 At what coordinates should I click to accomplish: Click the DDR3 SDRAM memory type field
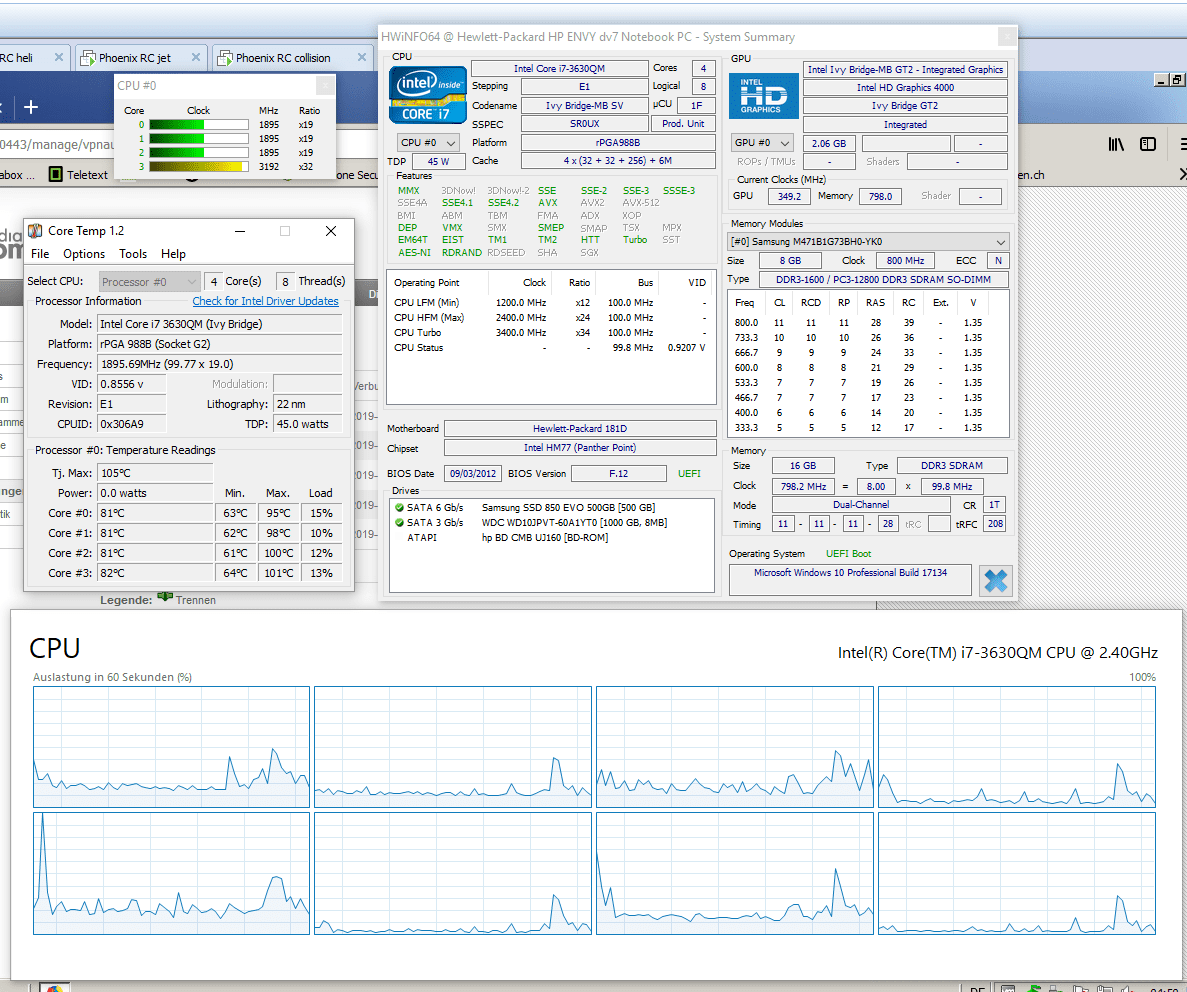[952, 466]
